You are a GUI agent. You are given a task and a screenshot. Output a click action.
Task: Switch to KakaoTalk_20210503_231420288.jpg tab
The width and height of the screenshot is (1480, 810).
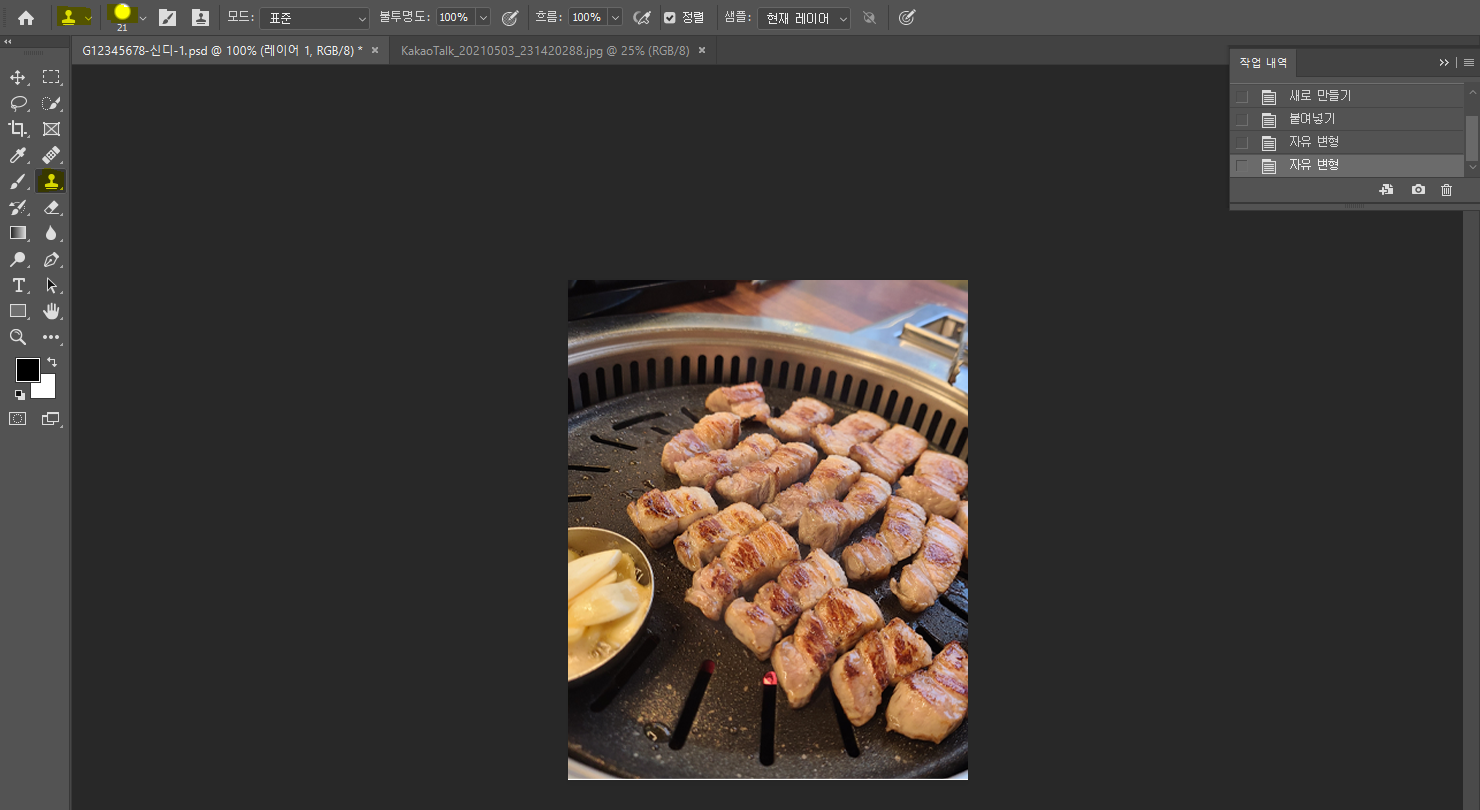coord(545,50)
